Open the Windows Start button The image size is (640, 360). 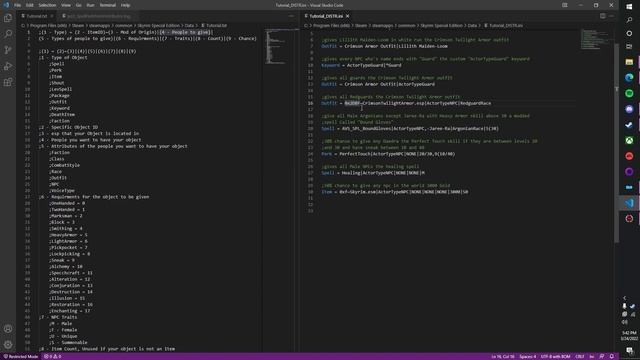pos(629,6)
